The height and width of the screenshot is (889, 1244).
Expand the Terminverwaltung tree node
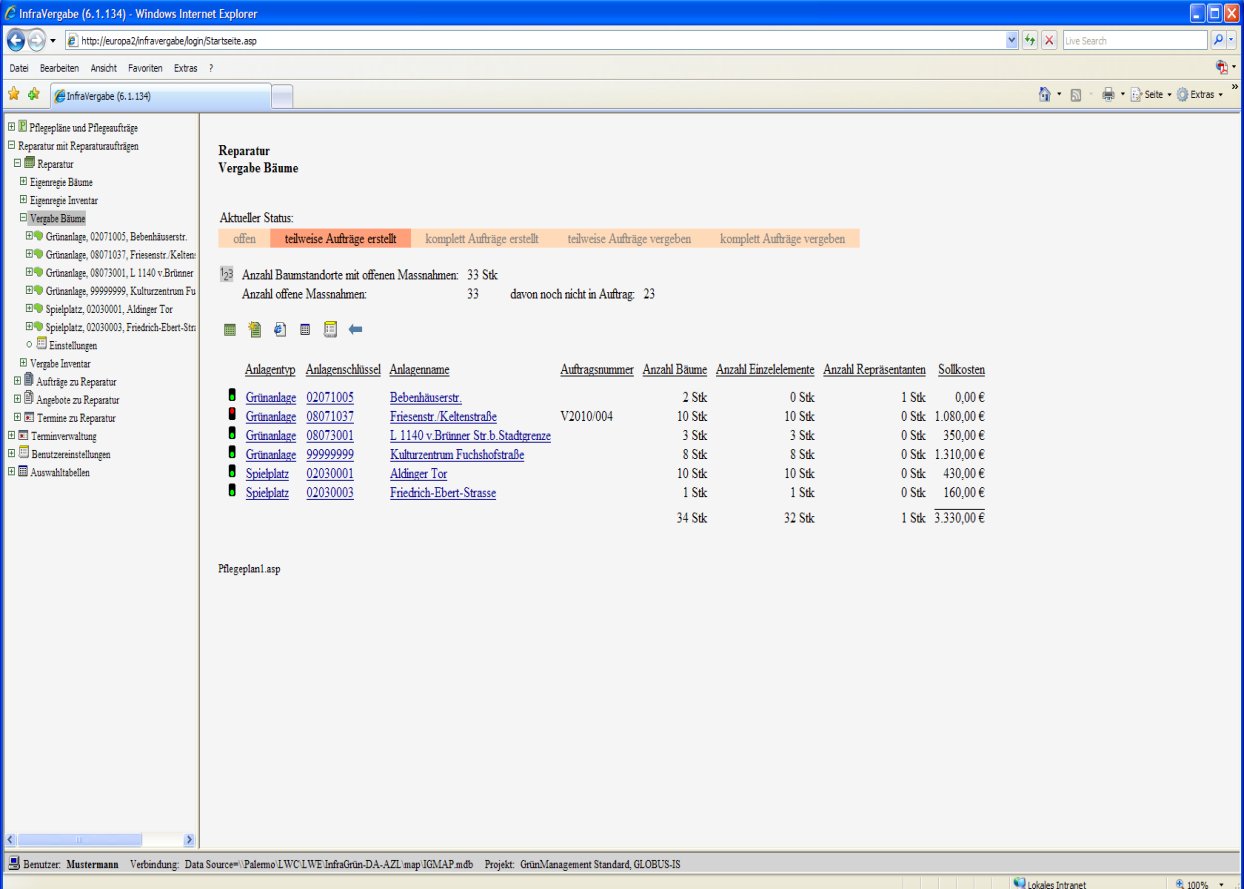pos(11,436)
